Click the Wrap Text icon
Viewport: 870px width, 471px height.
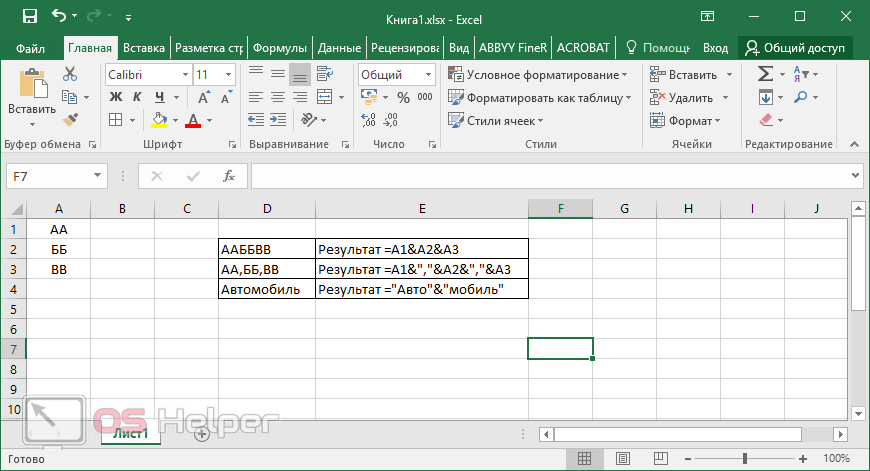point(326,74)
